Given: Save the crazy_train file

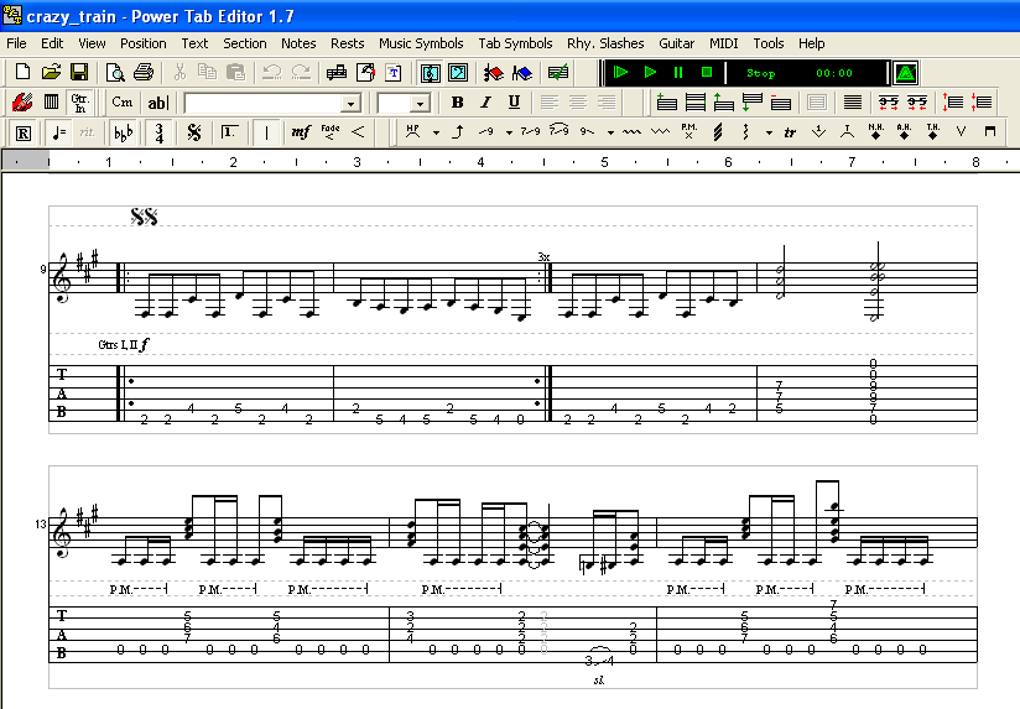Looking at the screenshot, I should pos(79,72).
